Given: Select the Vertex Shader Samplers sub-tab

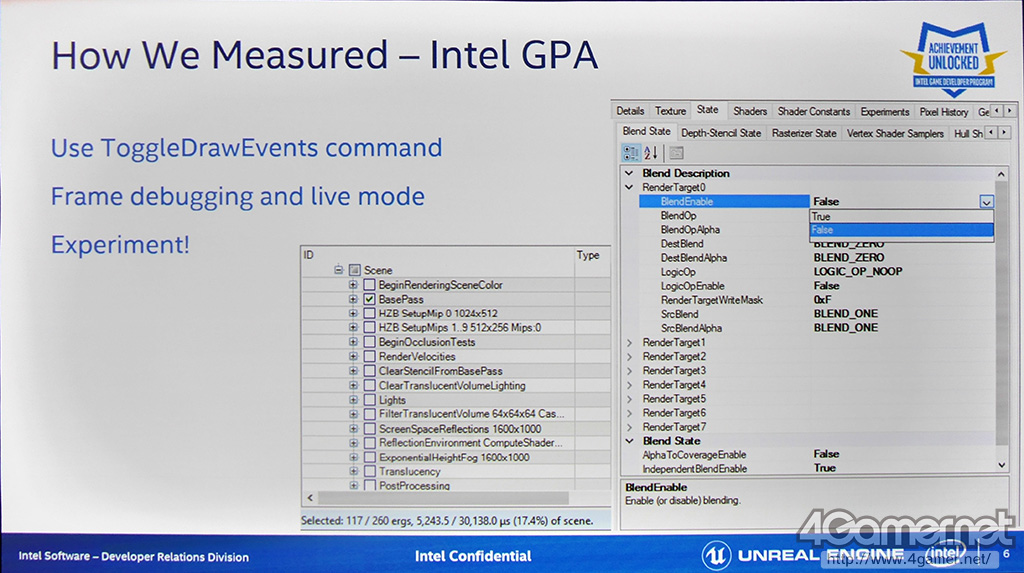Looking at the screenshot, I should pyautogui.click(x=895, y=133).
